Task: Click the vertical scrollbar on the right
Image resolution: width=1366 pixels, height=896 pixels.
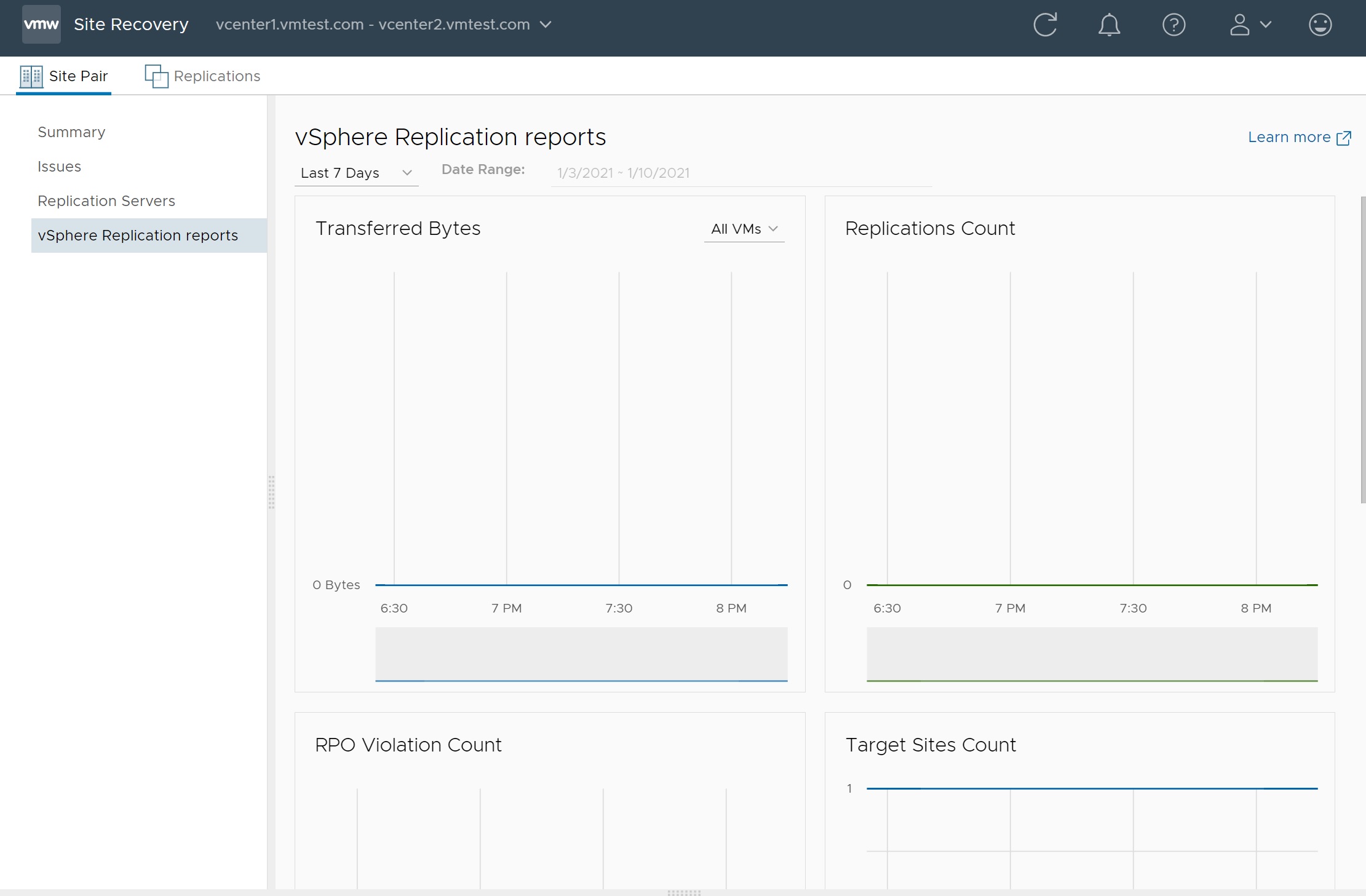Action: (1362, 351)
